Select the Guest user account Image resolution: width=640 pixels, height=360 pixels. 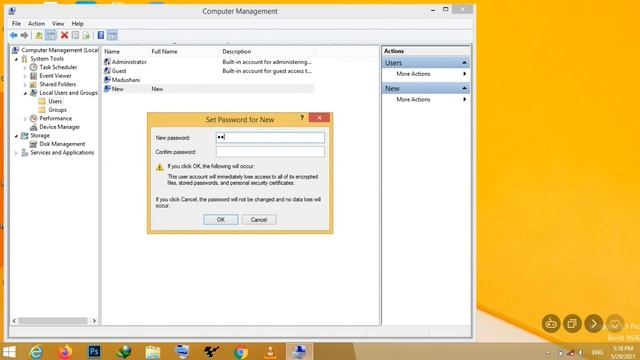[x=119, y=71]
